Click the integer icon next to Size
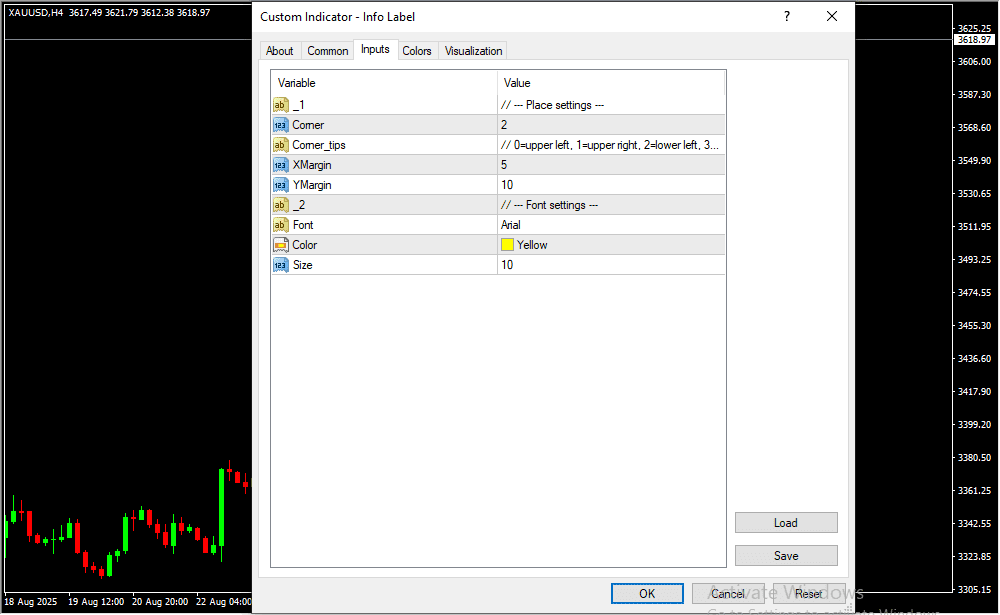Screen dimensions: 1000x615 coord(280,265)
